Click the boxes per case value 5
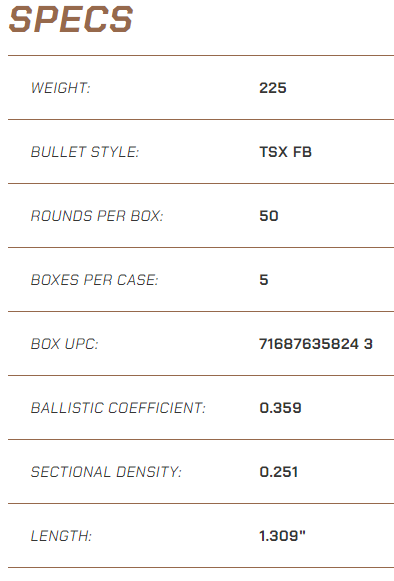The width and height of the screenshot is (394, 581). (264, 280)
